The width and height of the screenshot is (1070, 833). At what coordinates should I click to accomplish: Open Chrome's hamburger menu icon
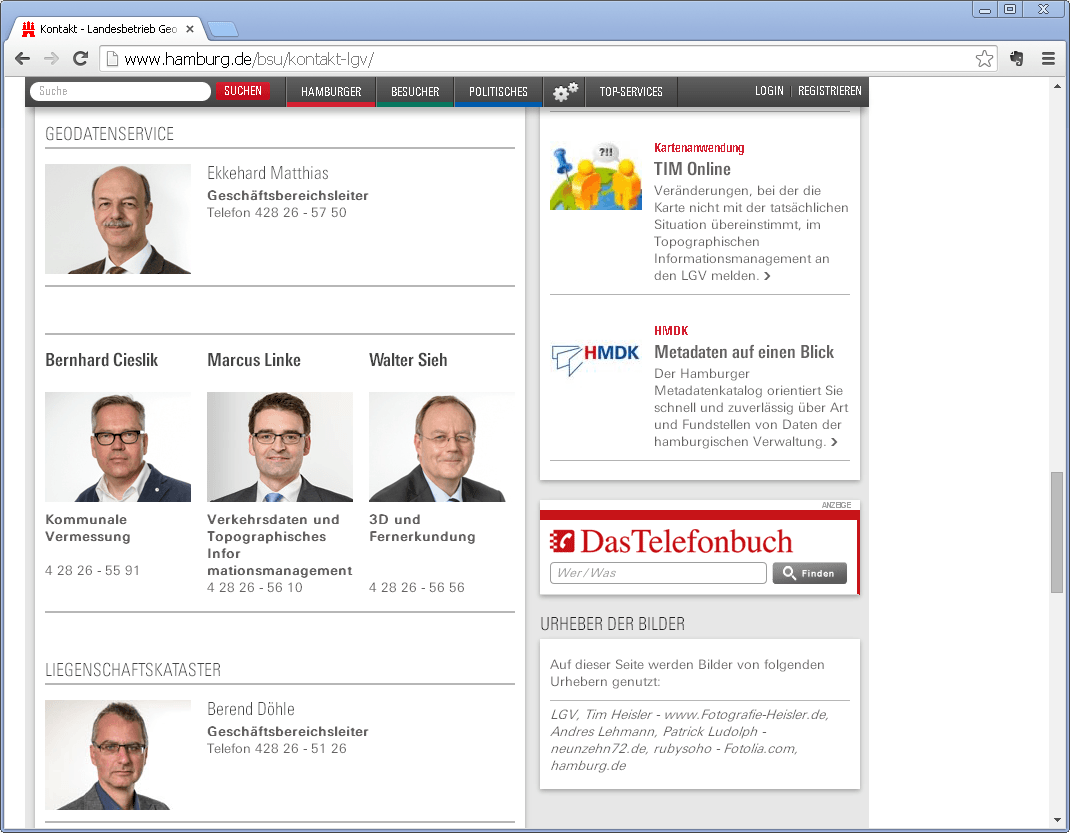pyautogui.click(x=1048, y=59)
